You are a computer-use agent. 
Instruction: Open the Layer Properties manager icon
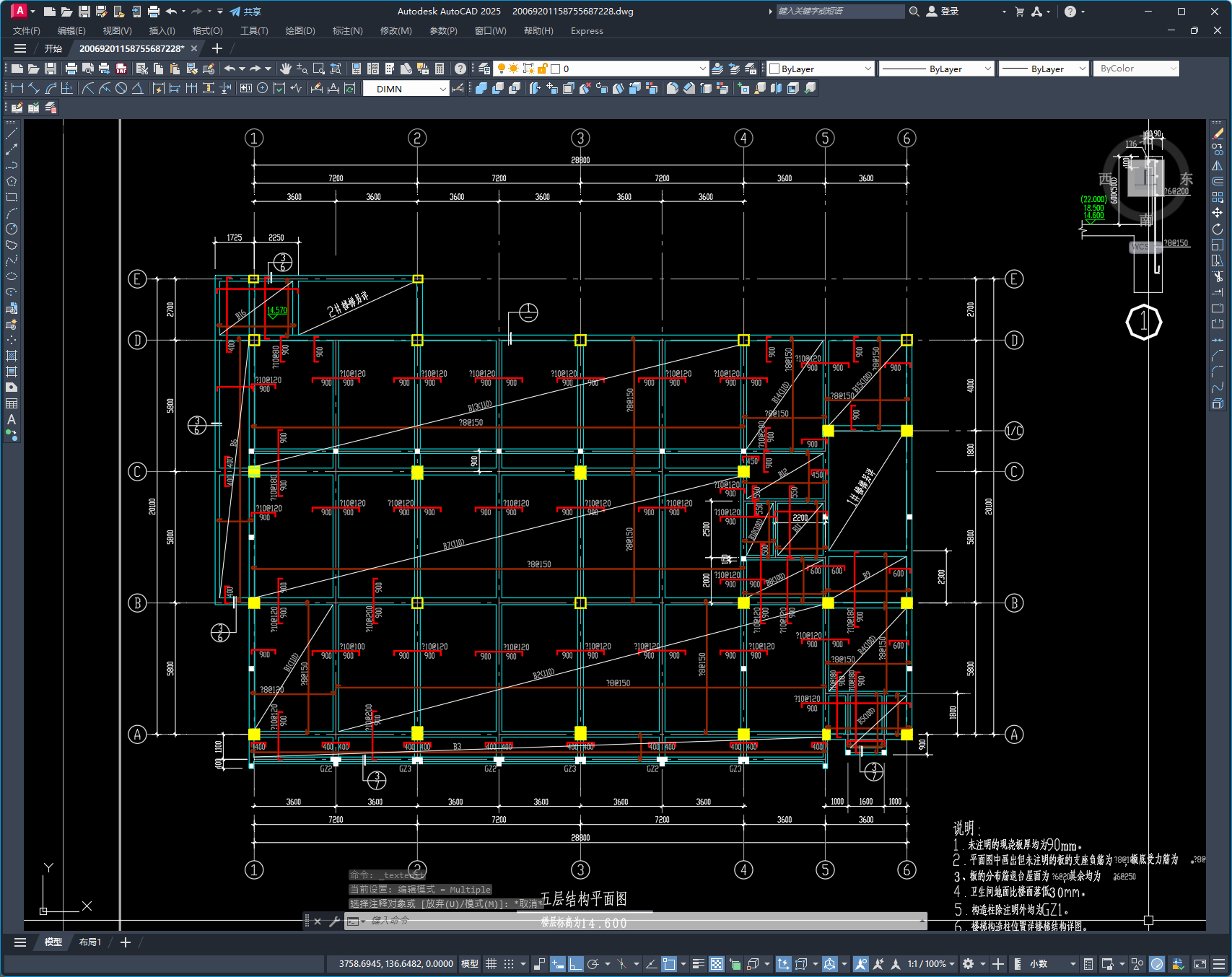(484, 69)
